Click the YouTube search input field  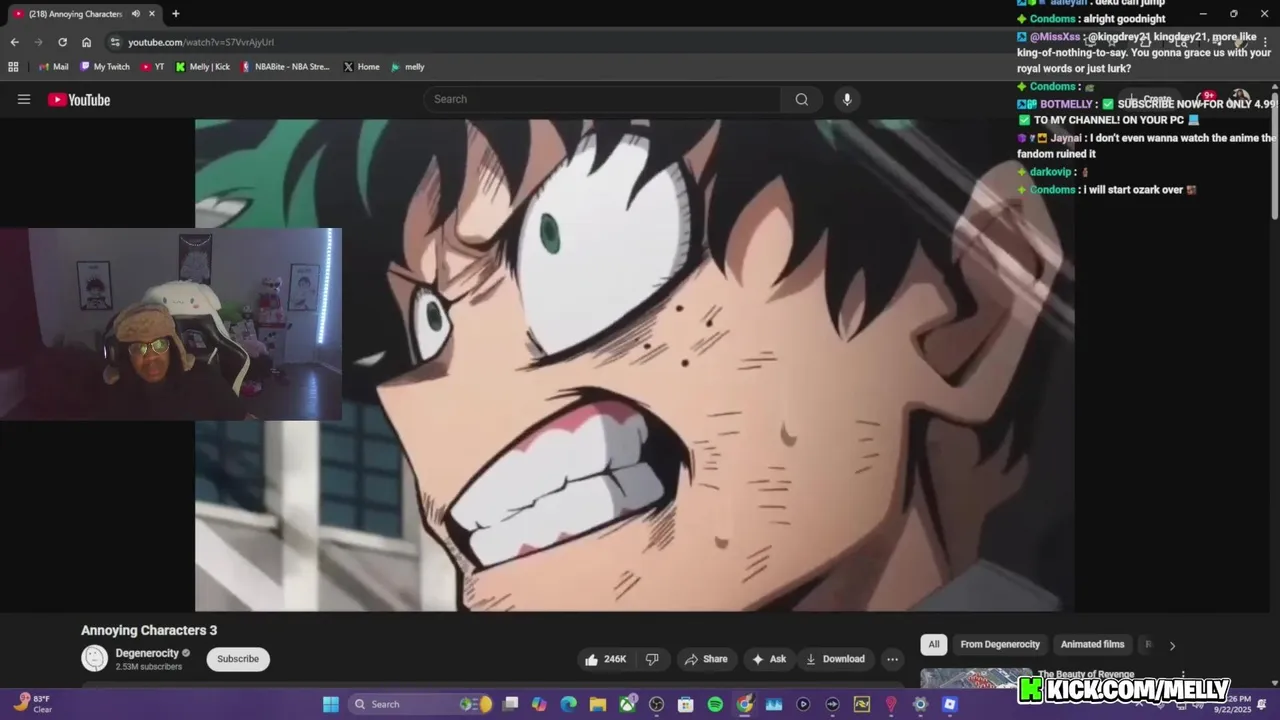(x=602, y=99)
